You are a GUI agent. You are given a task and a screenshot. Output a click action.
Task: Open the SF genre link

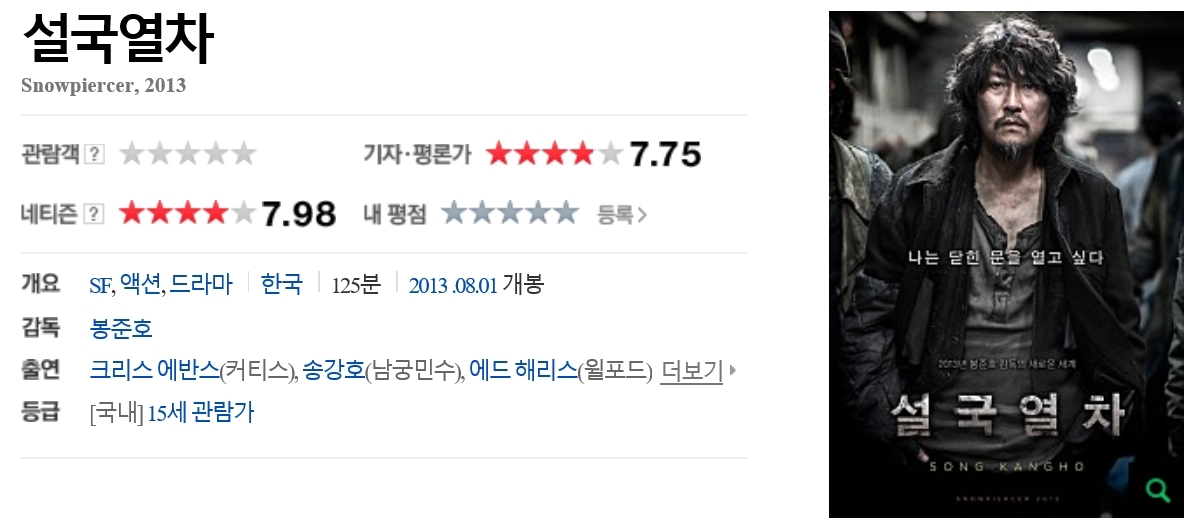tap(101, 286)
